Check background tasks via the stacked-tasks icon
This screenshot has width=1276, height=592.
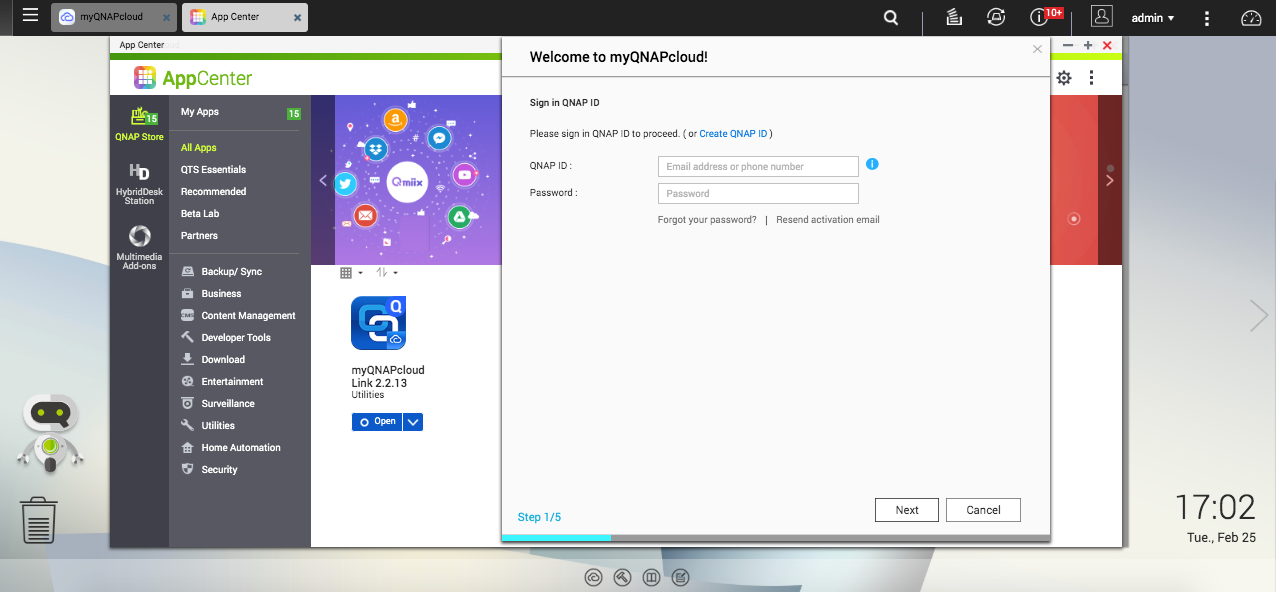coord(952,17)
